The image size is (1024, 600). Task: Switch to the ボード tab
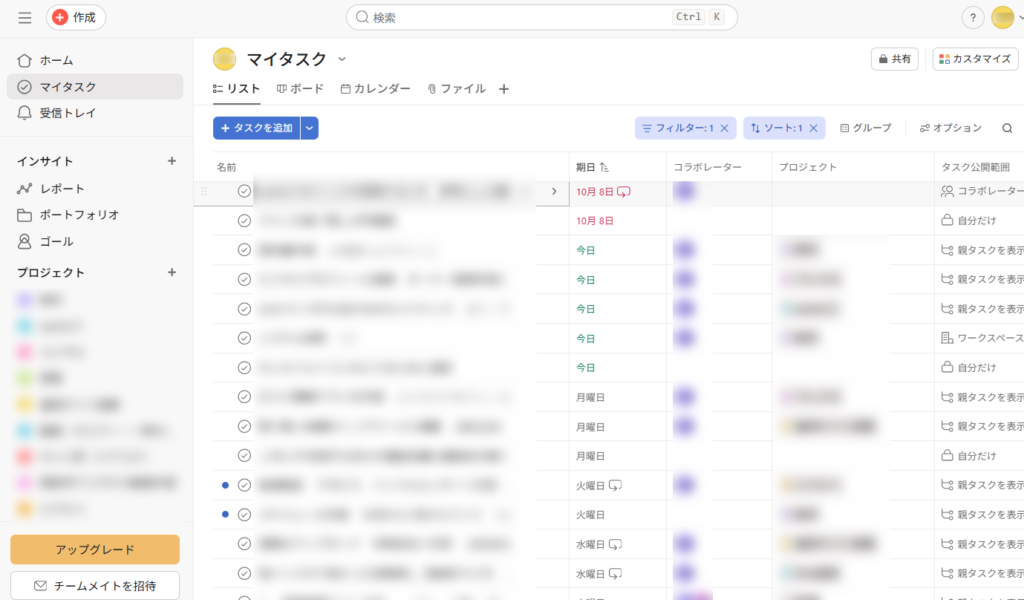300,89
